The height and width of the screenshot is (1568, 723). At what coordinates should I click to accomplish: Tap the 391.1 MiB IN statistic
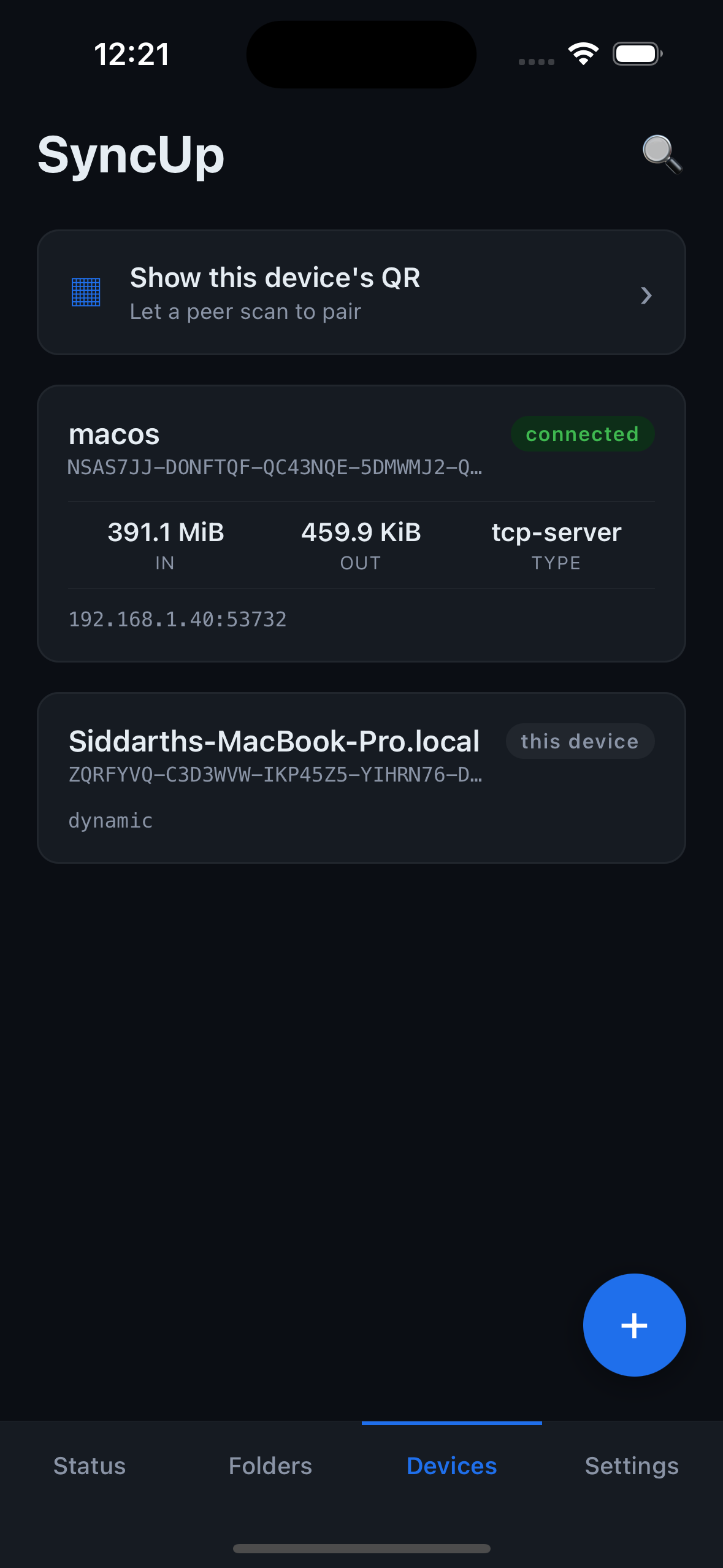tap(166, 544)
